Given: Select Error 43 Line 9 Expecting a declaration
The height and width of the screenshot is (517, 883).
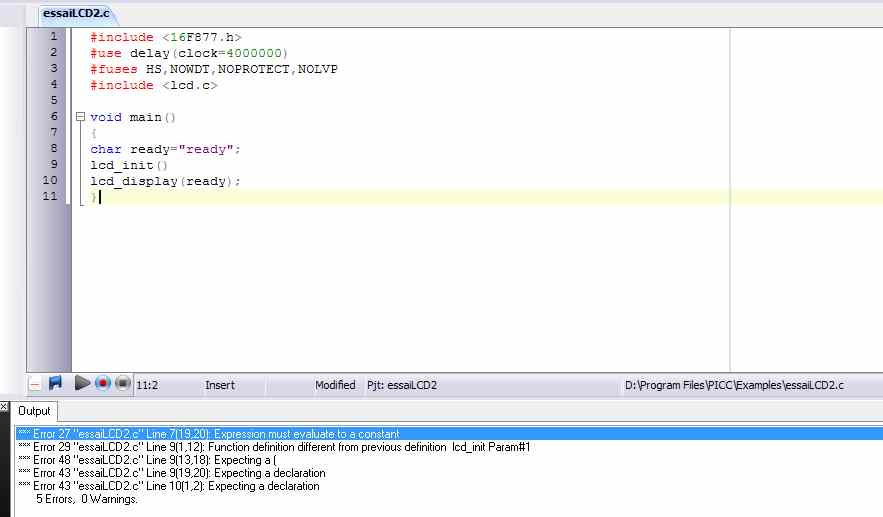Looking at the screenshot, I should 172,473.
